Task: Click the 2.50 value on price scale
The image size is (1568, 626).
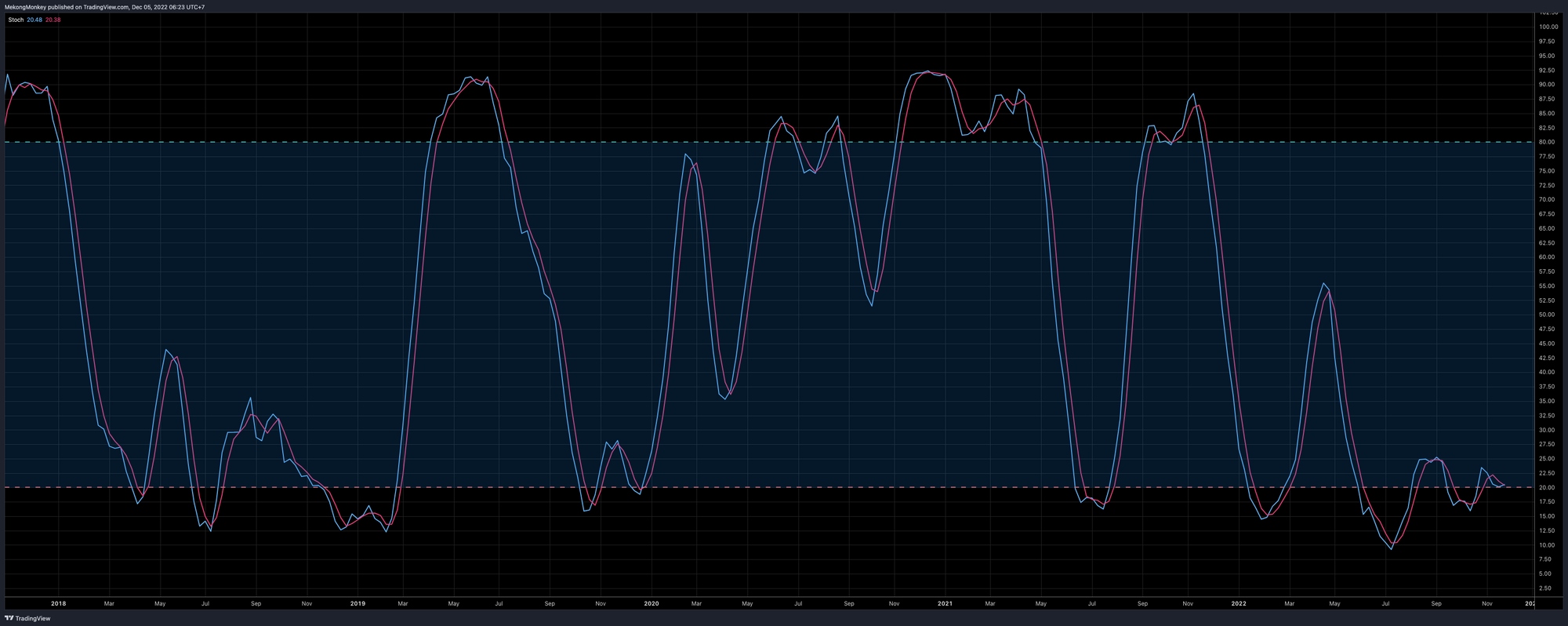Action: tap(1545, 588)
